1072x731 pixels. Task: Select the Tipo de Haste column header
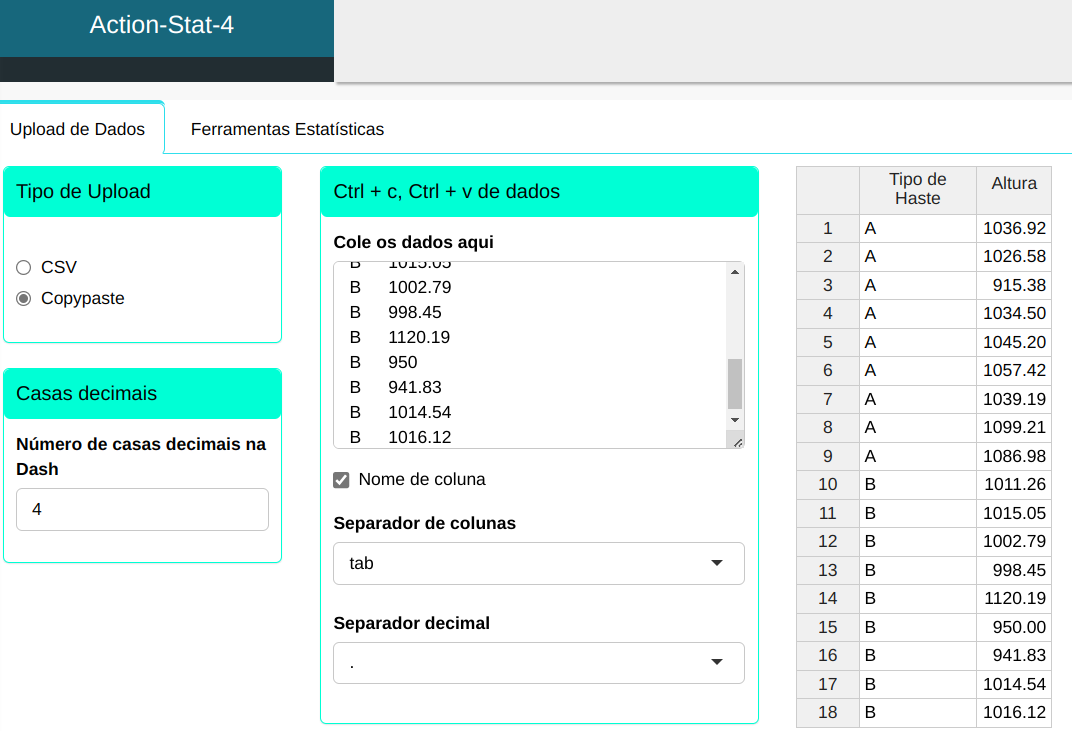click(917, 189)
